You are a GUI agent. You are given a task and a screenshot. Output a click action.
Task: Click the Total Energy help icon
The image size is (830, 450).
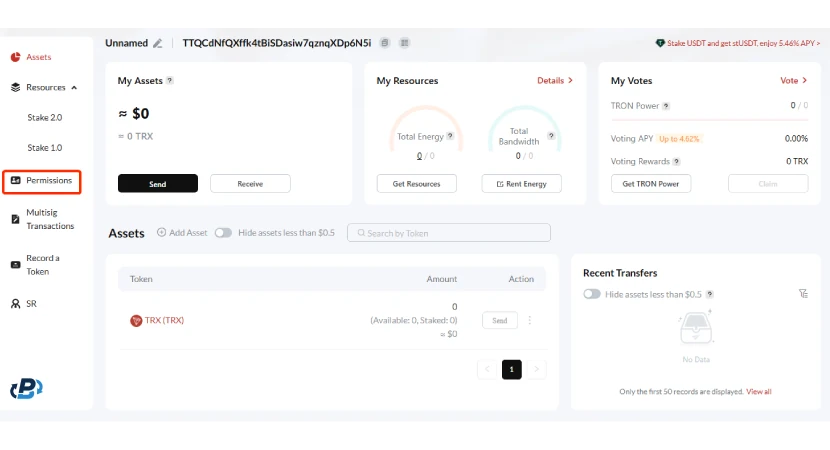450,136
